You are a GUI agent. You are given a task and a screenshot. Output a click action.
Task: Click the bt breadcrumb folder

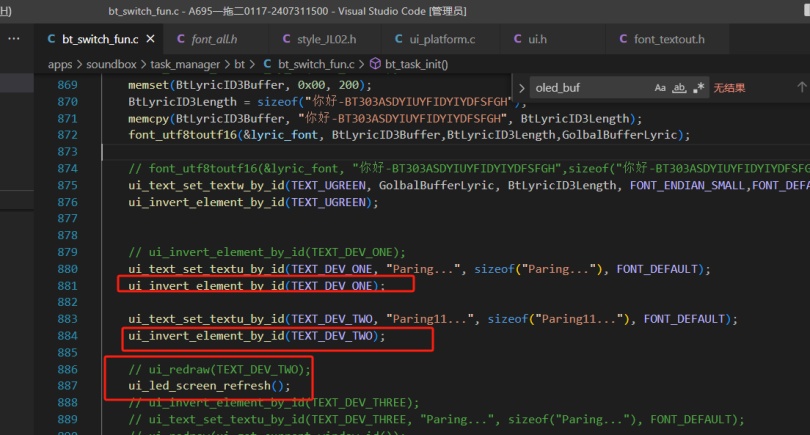tap(239, 65)
